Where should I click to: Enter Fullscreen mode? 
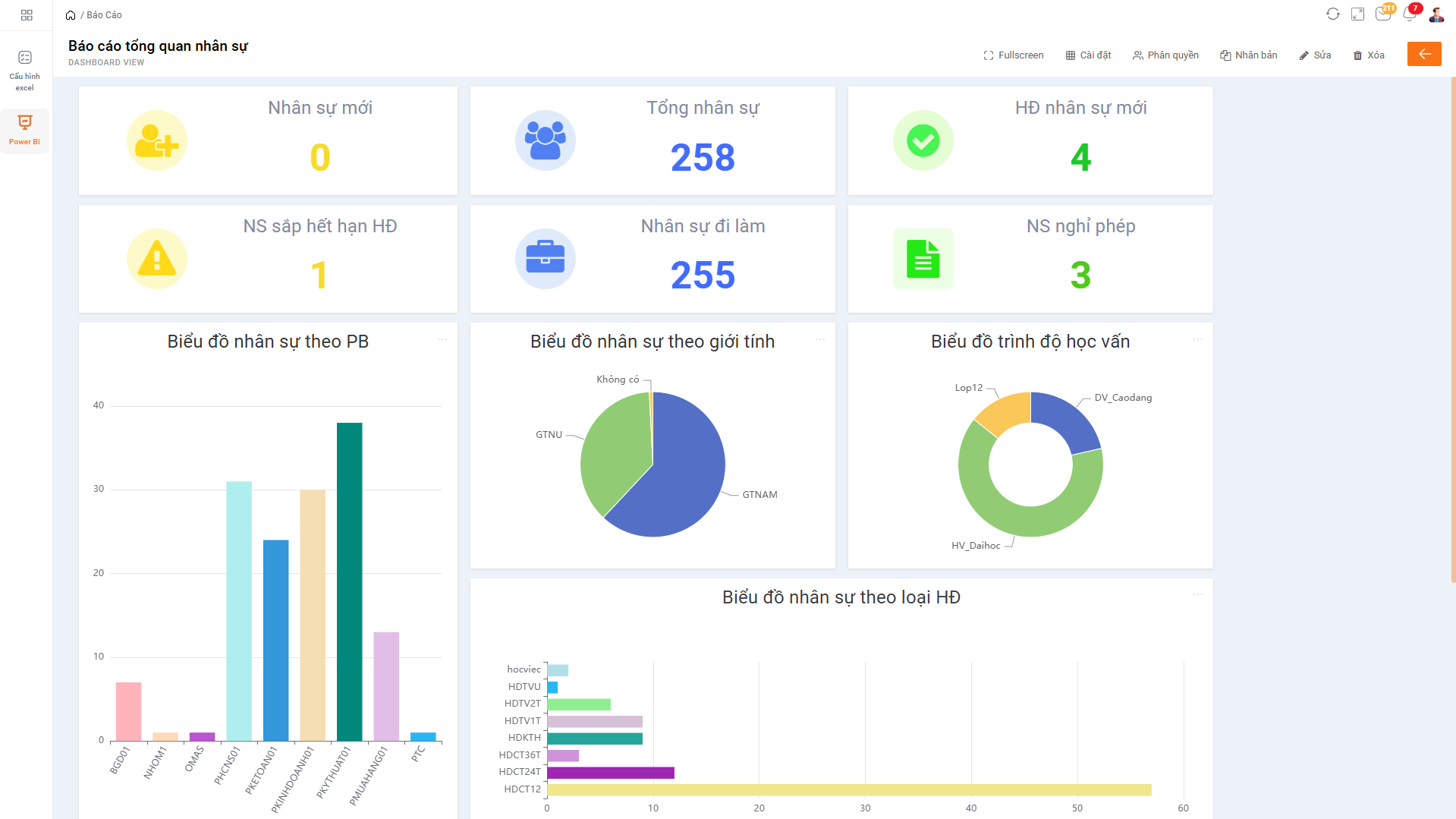1013,55
